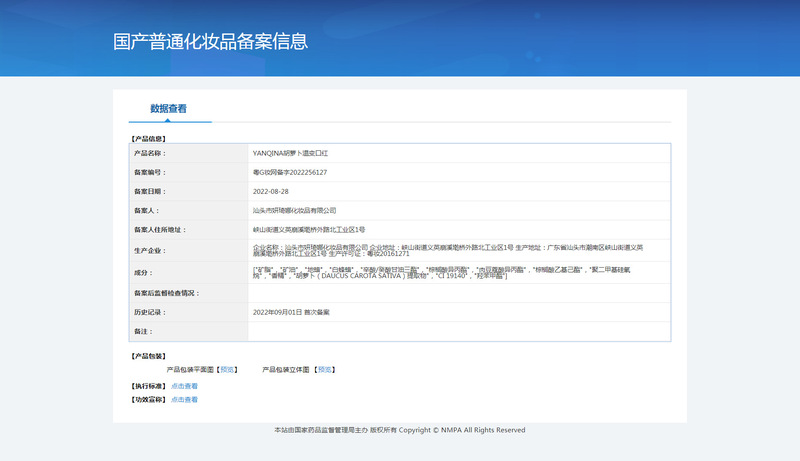
Task: Click the 成分 ingredients list text
Action: coord(441,273)
